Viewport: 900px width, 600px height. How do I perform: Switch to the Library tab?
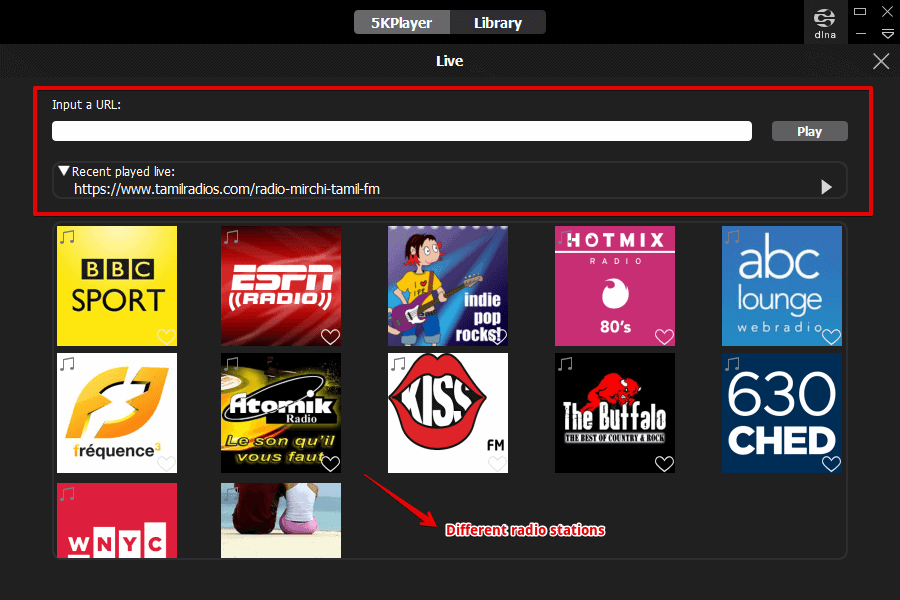498,23
